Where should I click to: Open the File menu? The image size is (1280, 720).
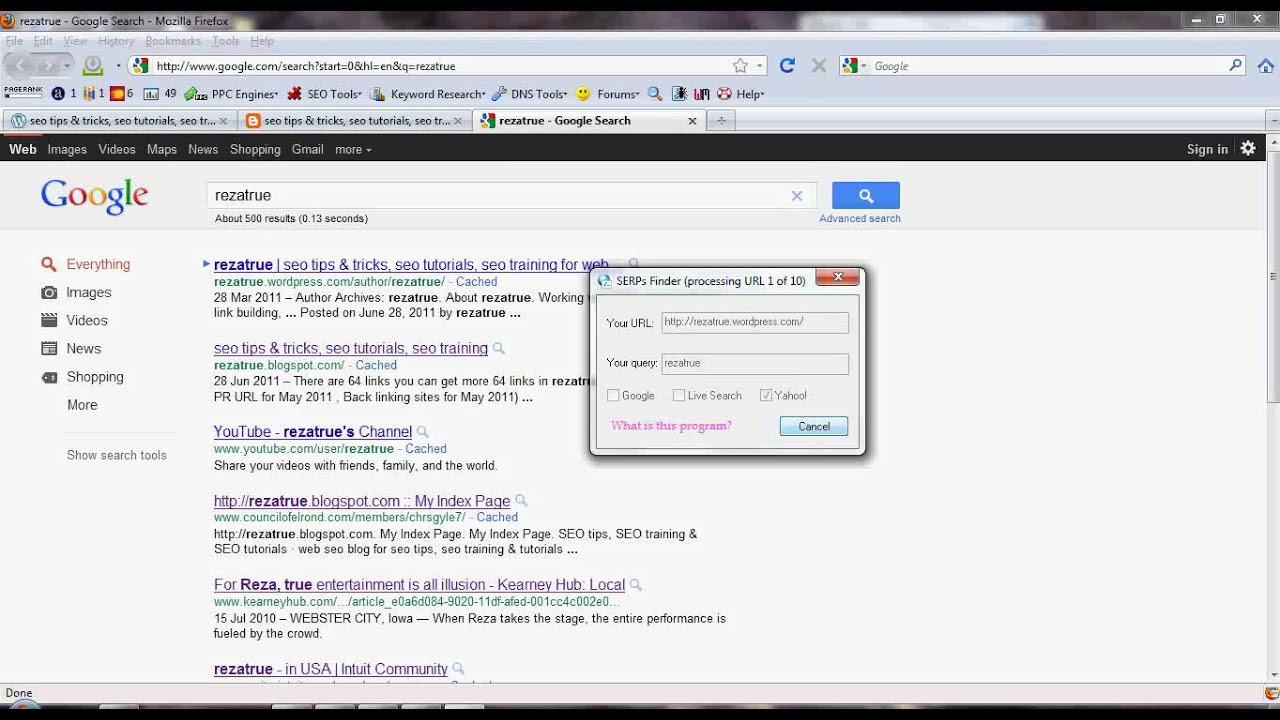tap(14, 41)
